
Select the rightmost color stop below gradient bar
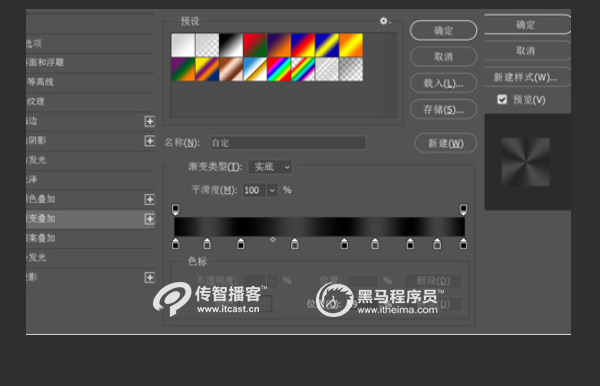coord(463,243)
